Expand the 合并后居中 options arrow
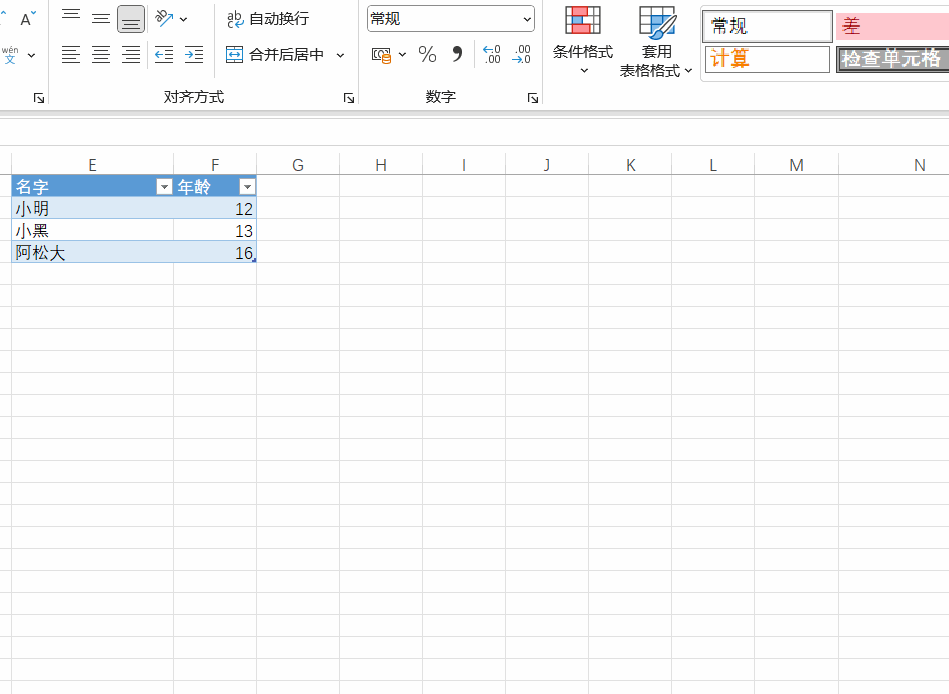 pos(340,55)
